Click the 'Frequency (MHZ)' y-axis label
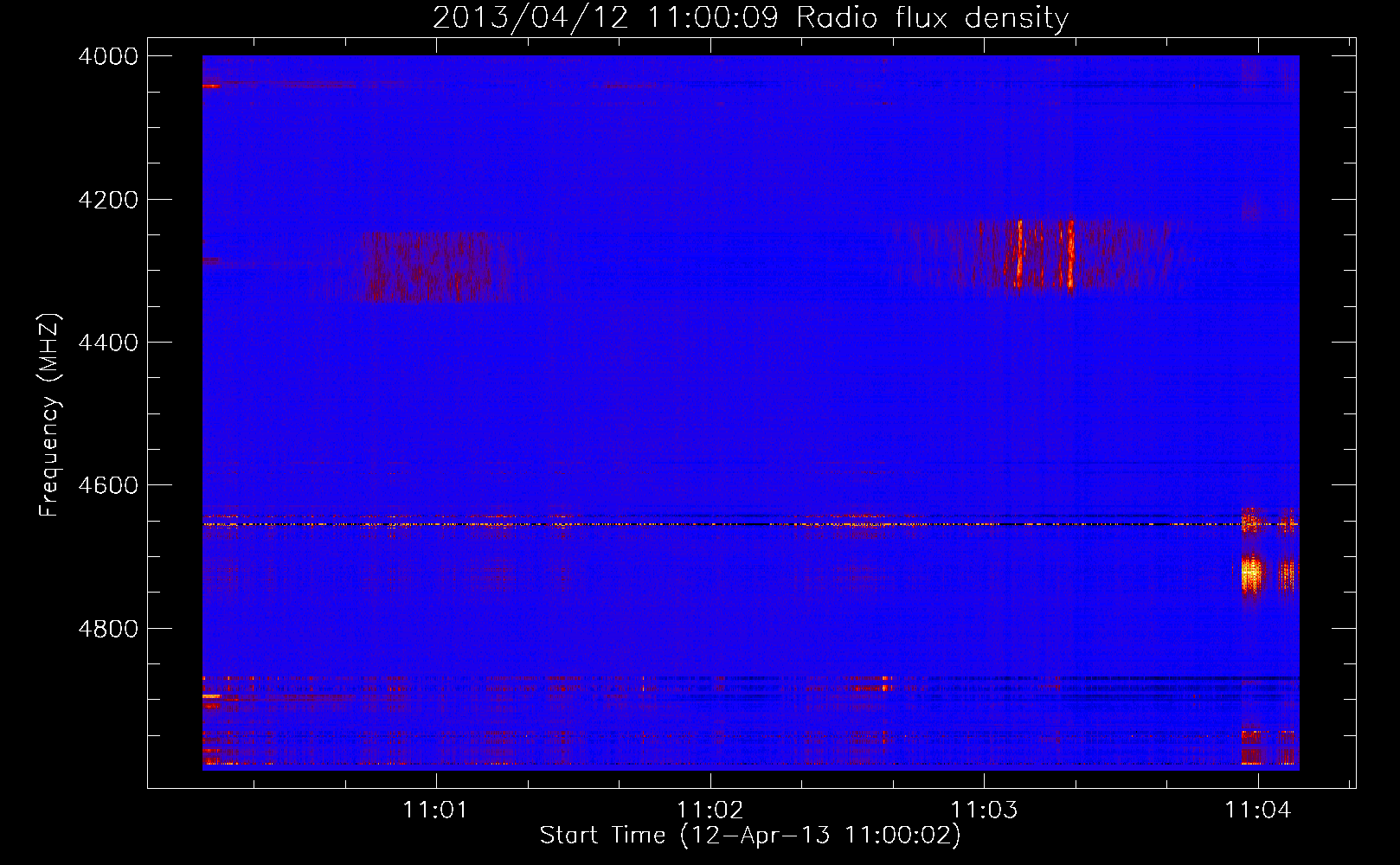Viewport: 1400px width, 865px height. (50, 415)
